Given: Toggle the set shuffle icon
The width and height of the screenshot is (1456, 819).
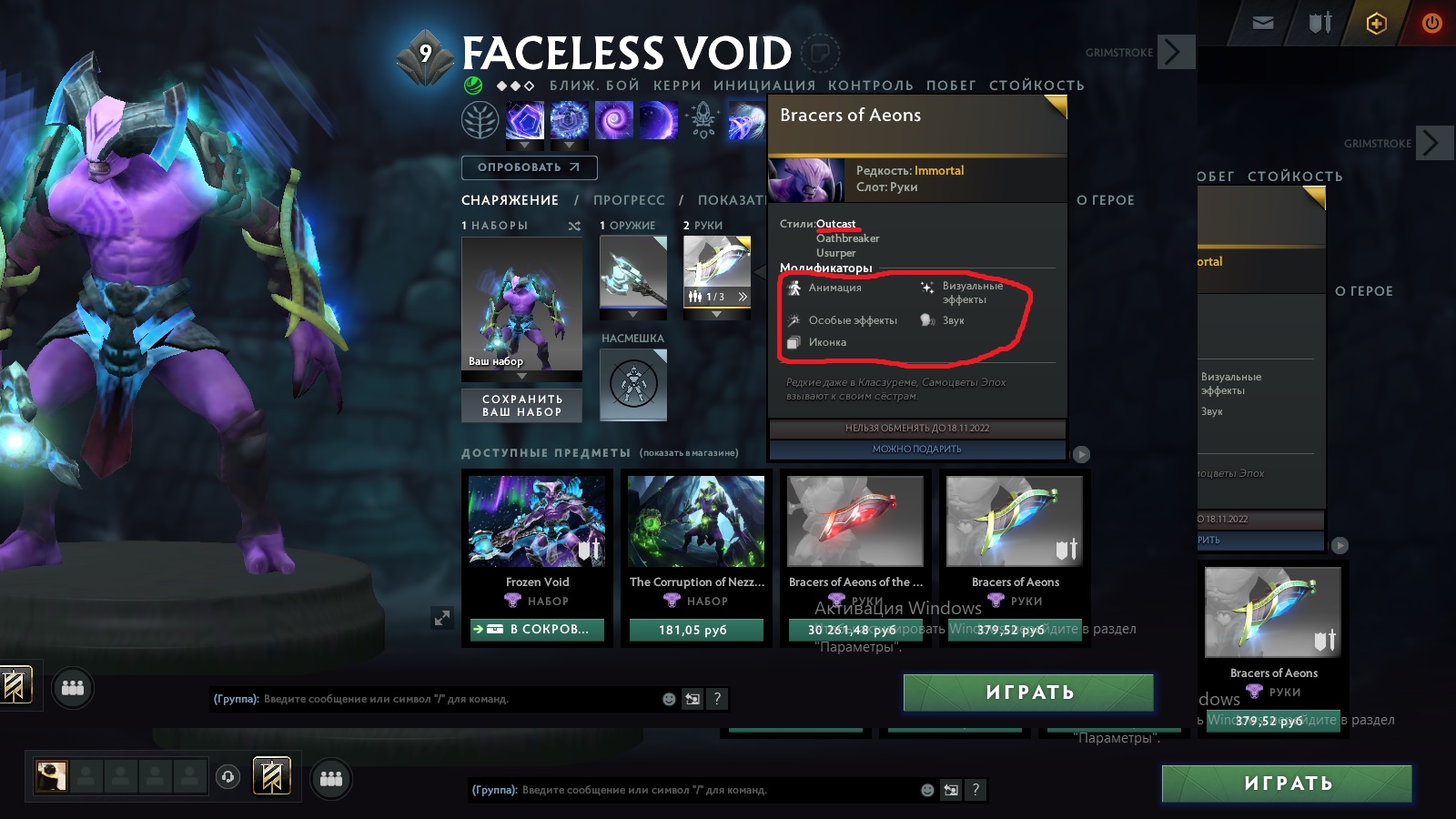Looking at the screenshot, I should coord(574,226).
